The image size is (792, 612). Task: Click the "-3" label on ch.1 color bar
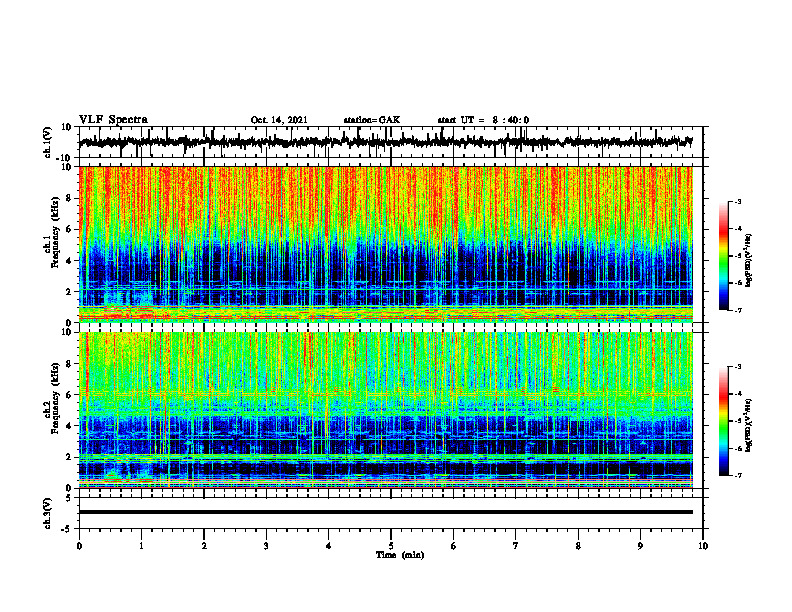pyautogui.click(x=738, y=201)
